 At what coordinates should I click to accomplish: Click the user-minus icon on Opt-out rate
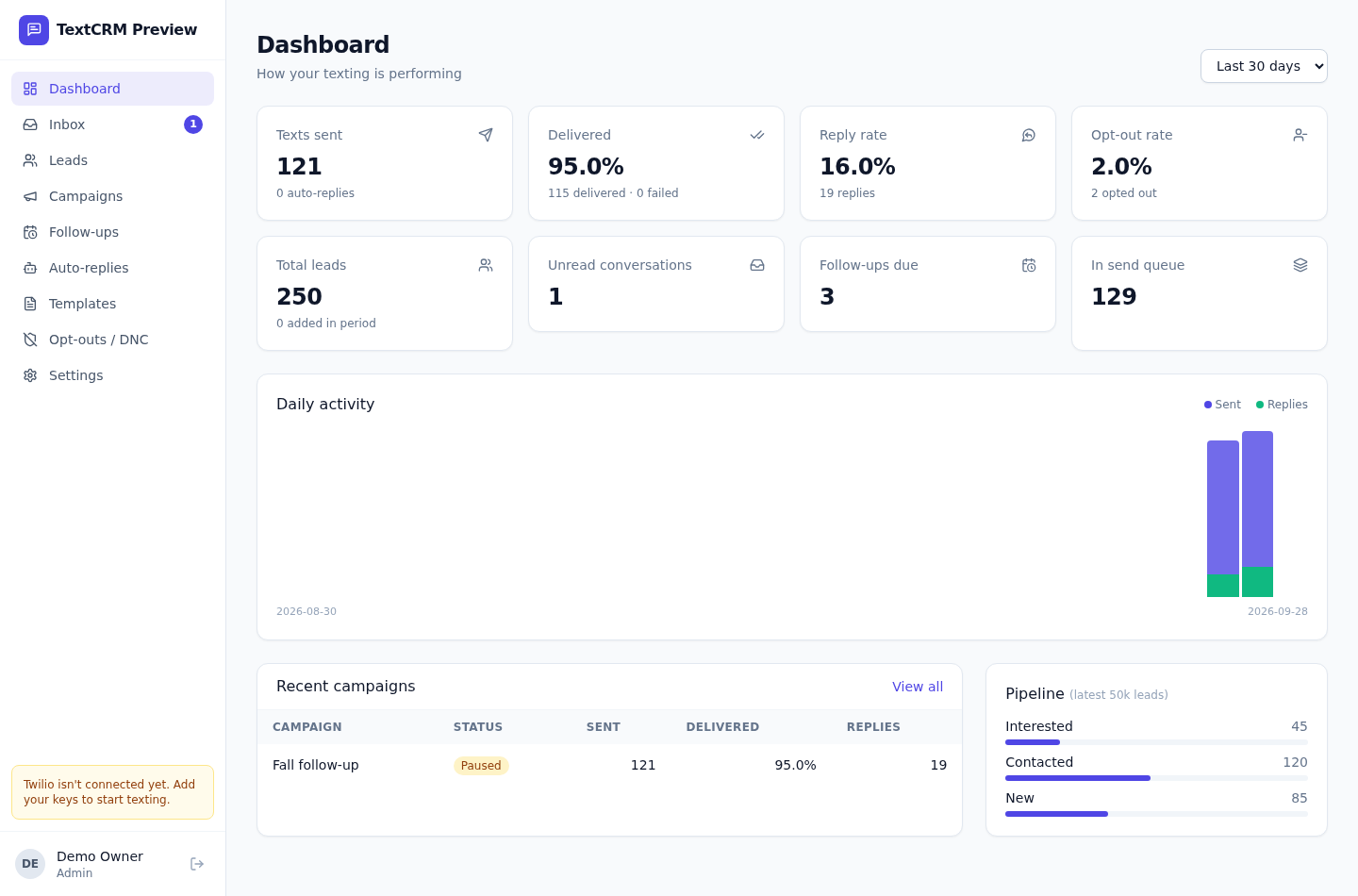[1300, 135]
